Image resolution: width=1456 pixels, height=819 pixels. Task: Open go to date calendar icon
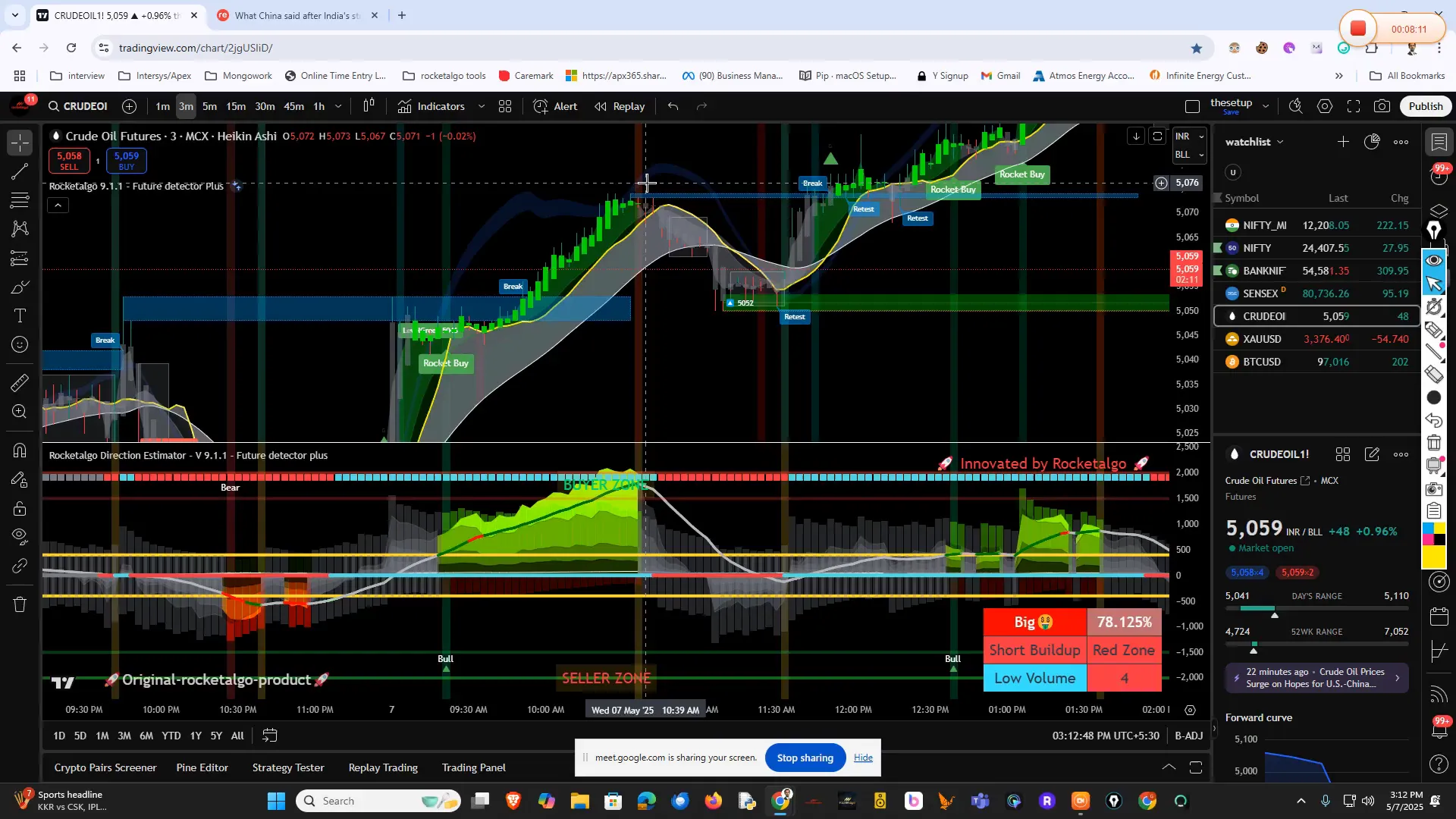(270, 736)
